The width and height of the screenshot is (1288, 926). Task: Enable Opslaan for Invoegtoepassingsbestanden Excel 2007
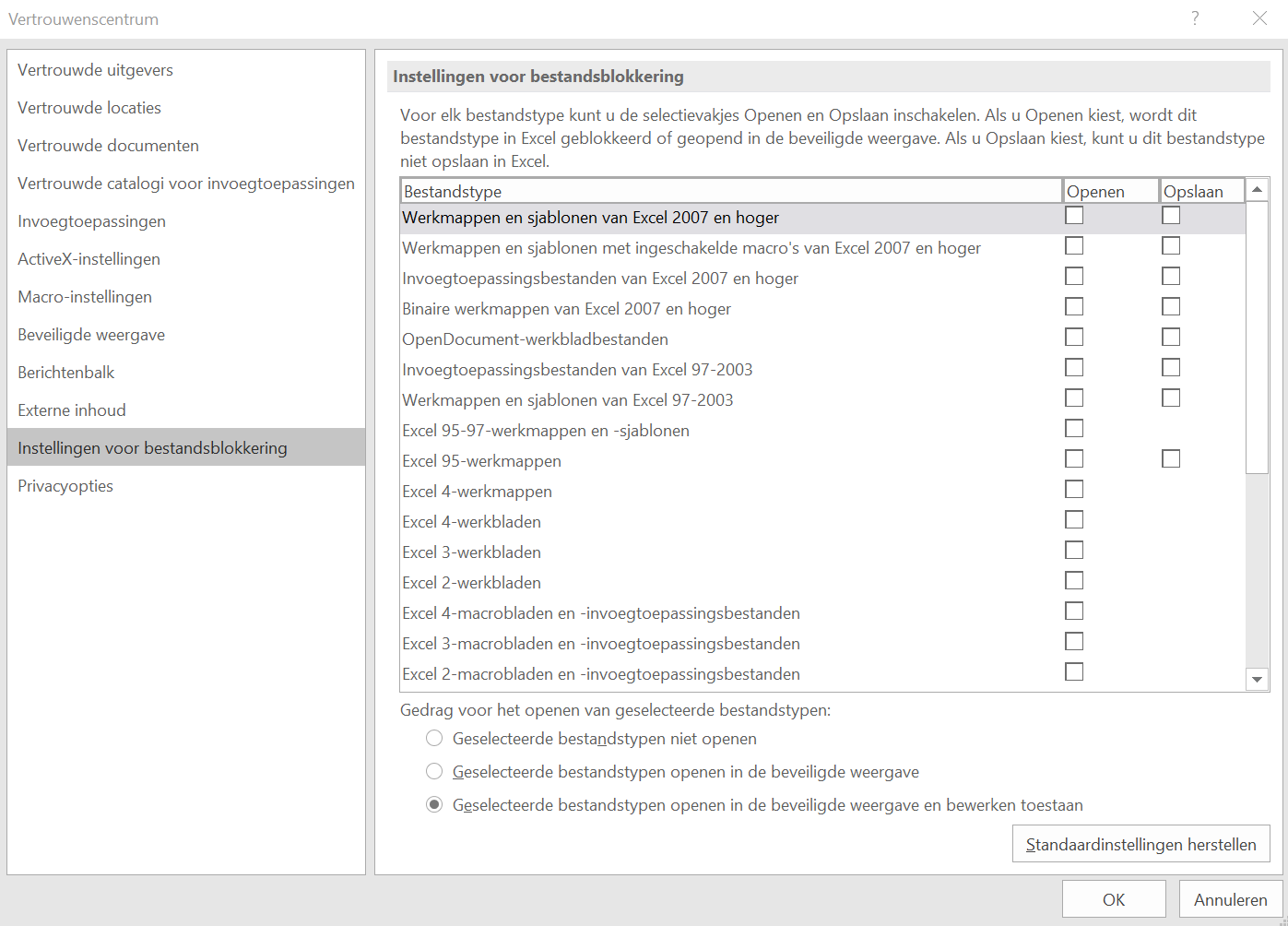[1171, 277]
